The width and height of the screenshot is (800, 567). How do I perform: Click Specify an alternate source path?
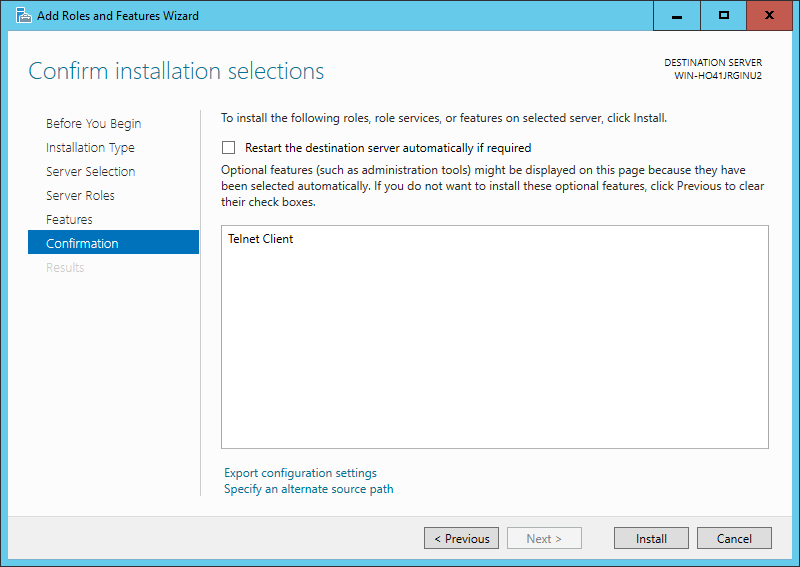click(x=309, y=489)
